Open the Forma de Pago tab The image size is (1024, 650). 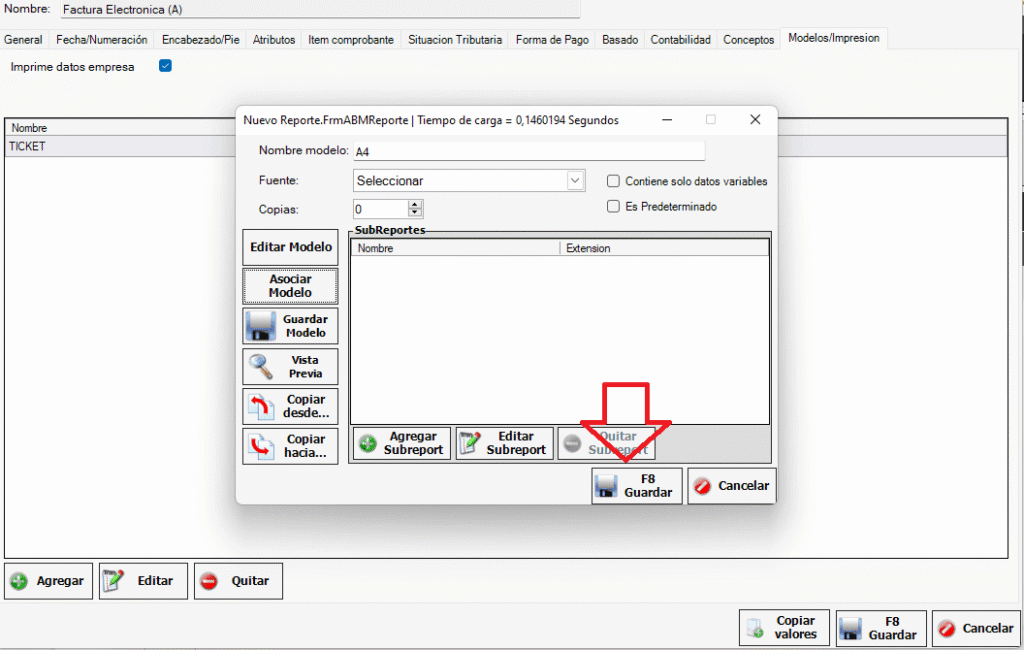click(552, 40)
